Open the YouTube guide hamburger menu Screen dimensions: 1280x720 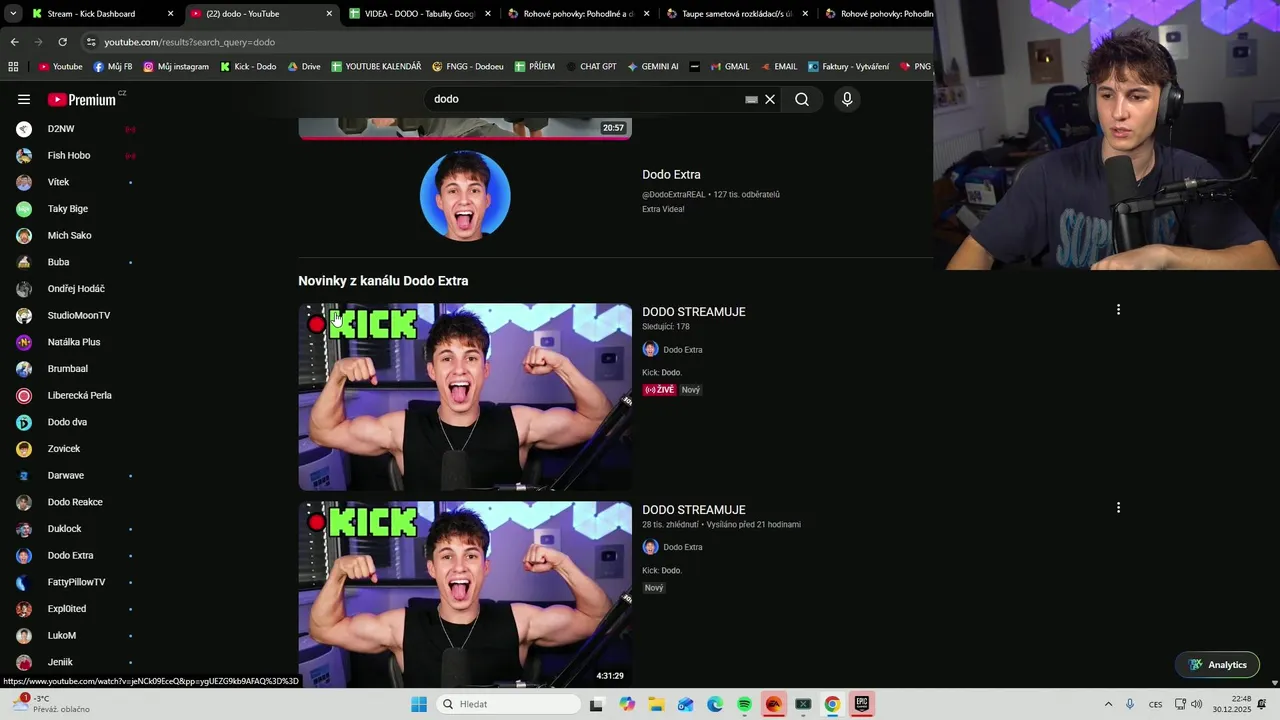(24, 99)
